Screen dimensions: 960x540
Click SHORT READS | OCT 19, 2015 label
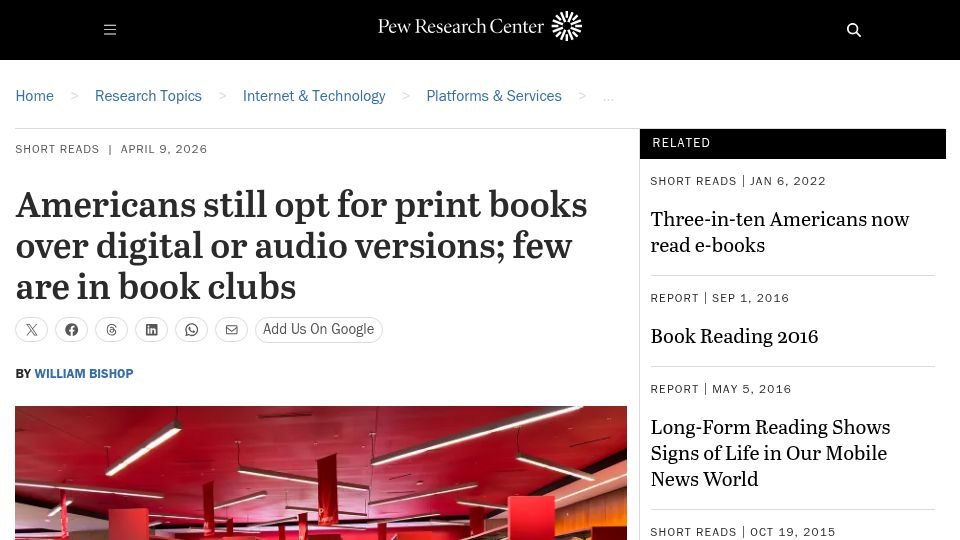[743, 532]
